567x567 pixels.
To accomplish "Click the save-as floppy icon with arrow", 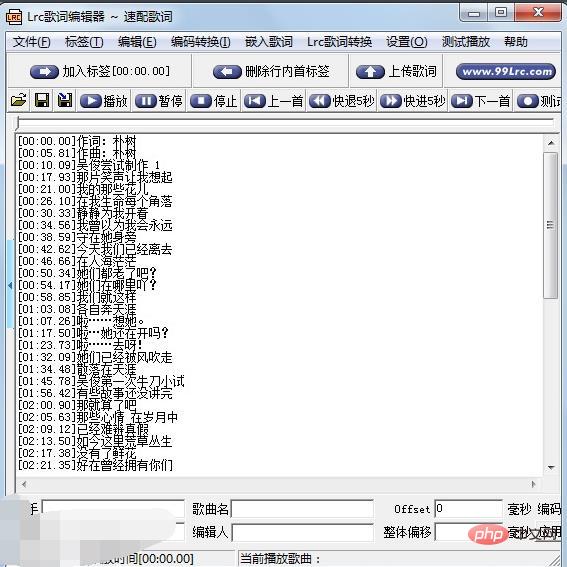I will pyautogui.click(x=65, y=101).
